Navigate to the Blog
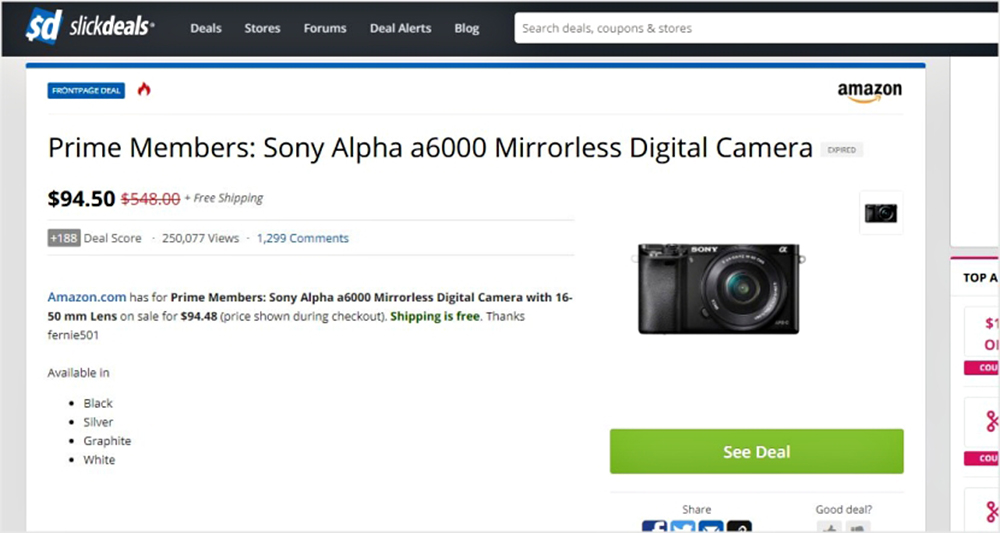Screen dimensions: 1000x533 (x=467, y=28)
